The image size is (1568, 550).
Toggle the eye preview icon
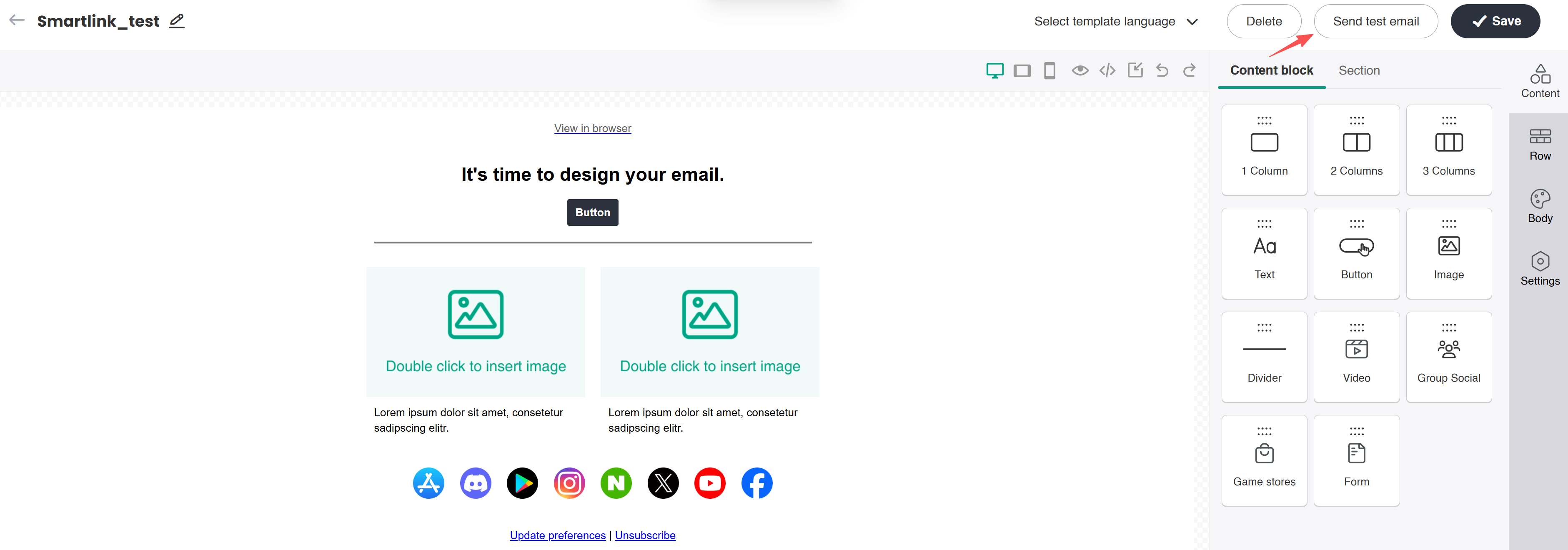1080,70
